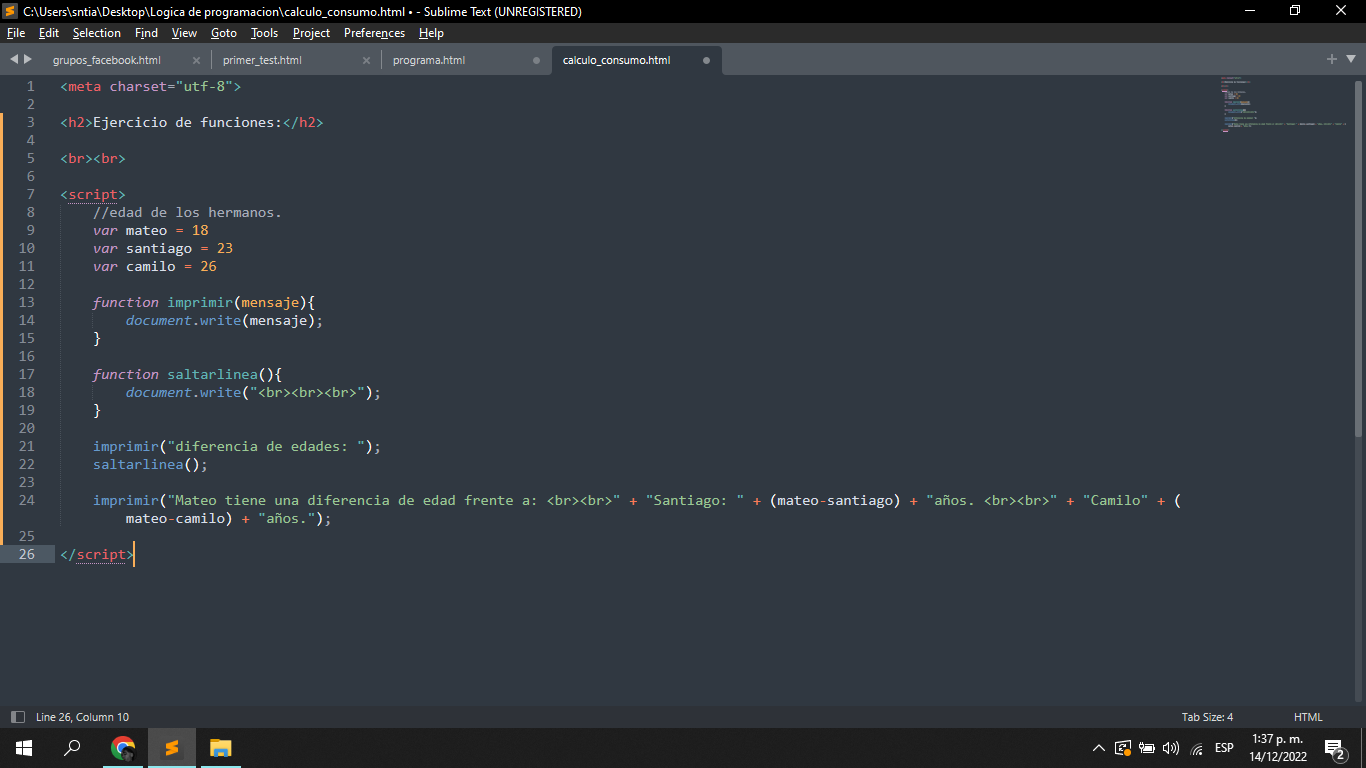Image resolution: width=1366 pixels, height=768 pixels.
Task: Open the tab list dropdown arrow
Action: click(1350, 60)
